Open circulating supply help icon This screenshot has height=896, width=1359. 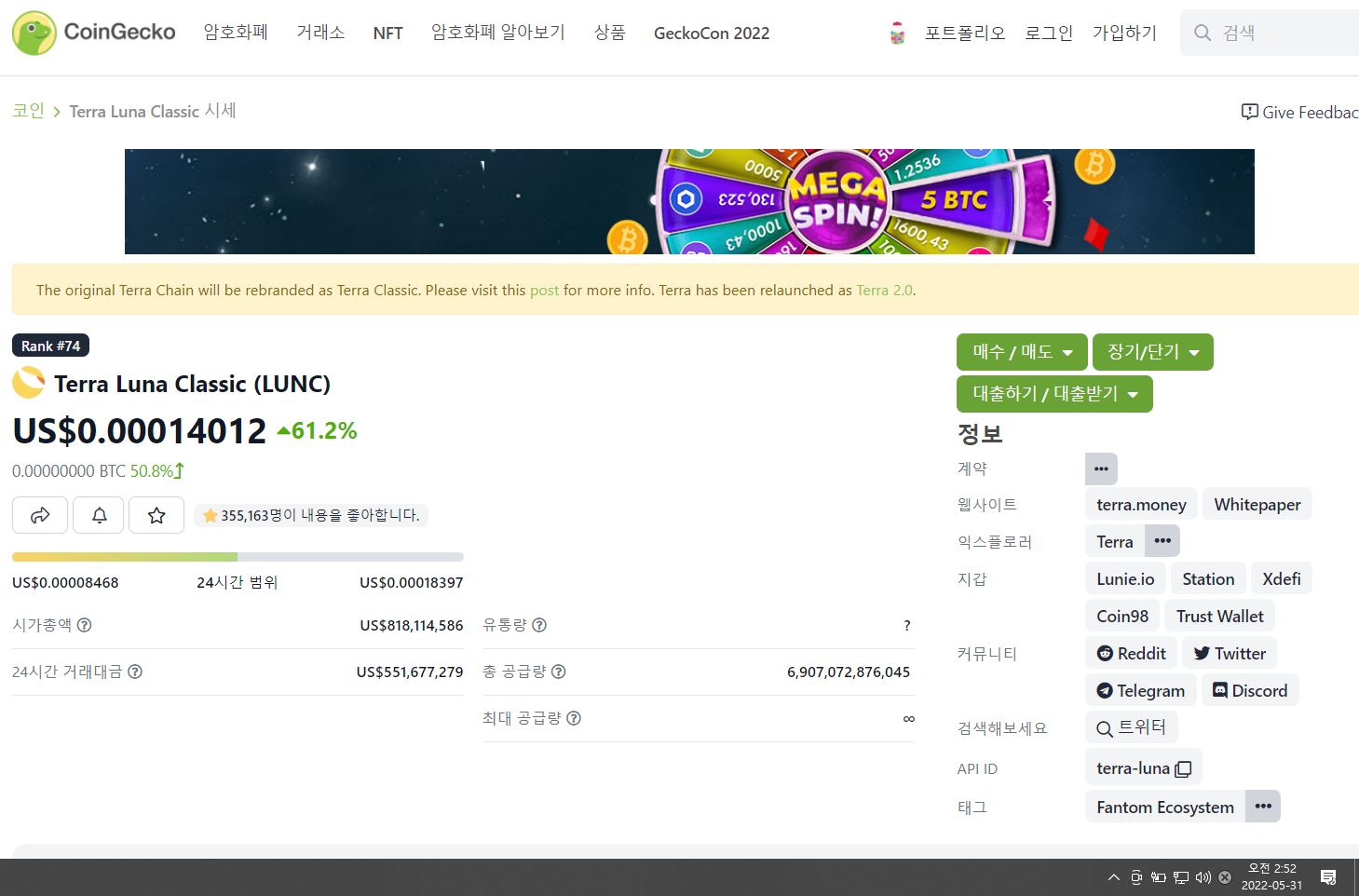click(x=539, y=625)
